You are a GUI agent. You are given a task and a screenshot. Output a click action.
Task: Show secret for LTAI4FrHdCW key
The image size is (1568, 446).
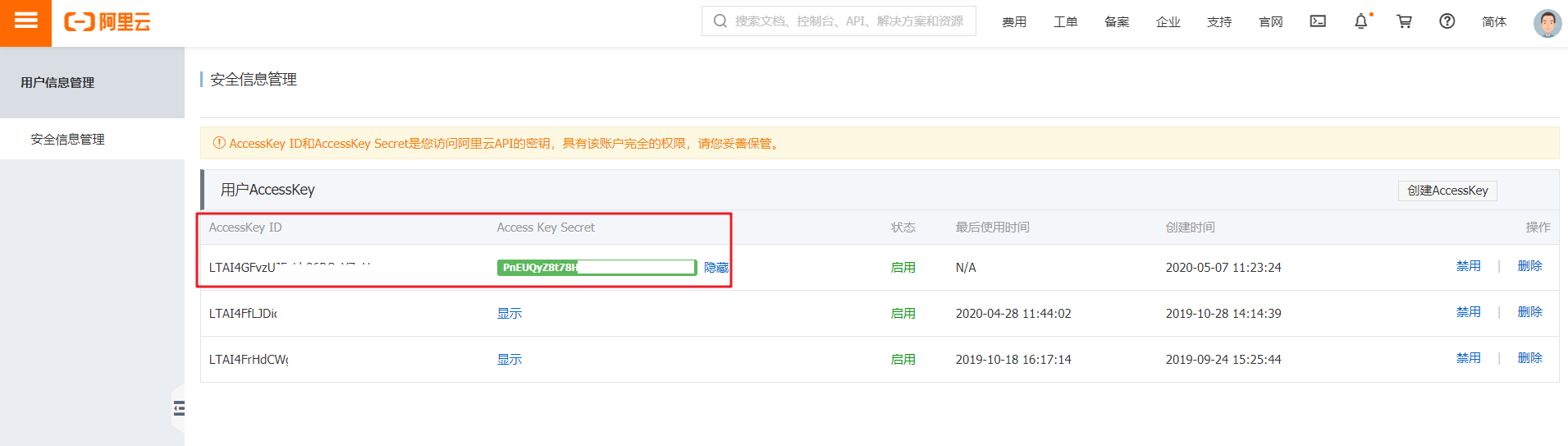tap(509, 360)
